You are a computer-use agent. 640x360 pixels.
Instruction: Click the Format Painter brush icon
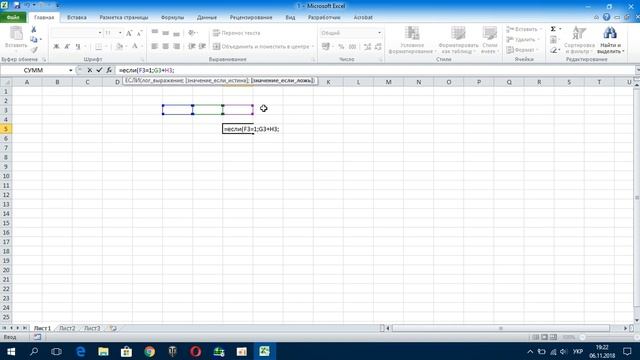[34, 49]
